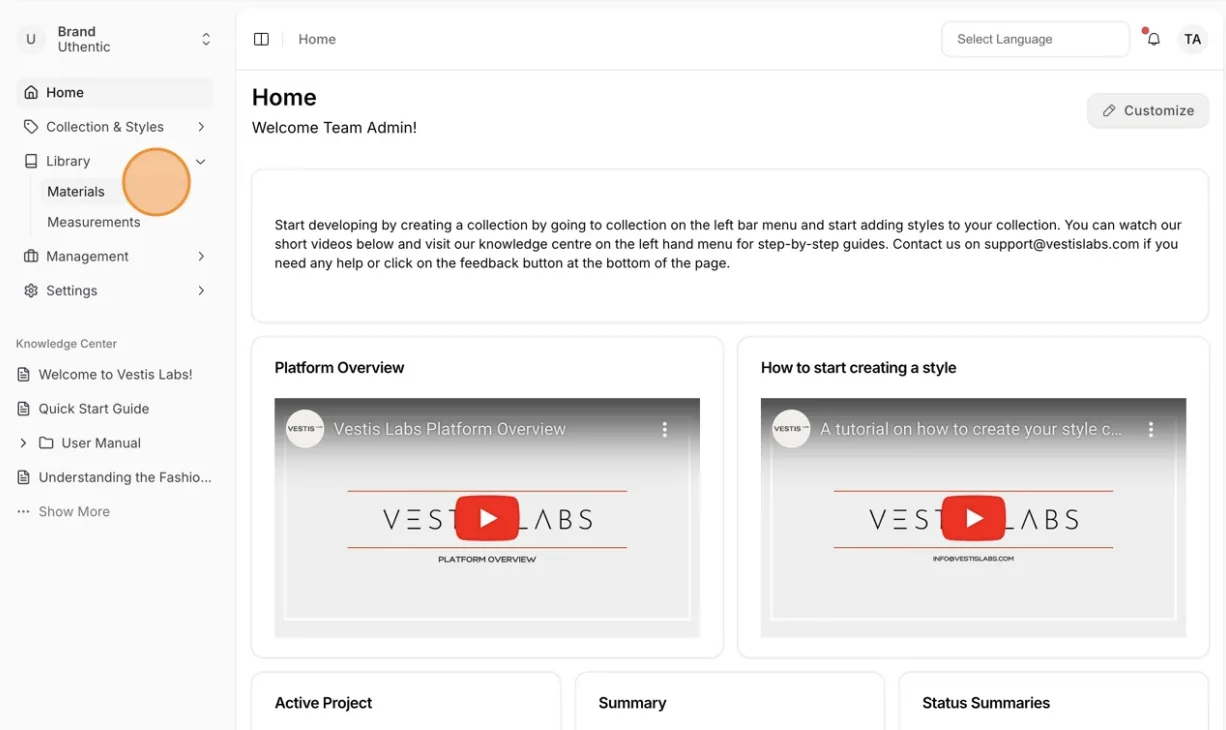The image size is (1226, 730).
Task: Open options menu on style tutorial video
Action: (1151, 429)
